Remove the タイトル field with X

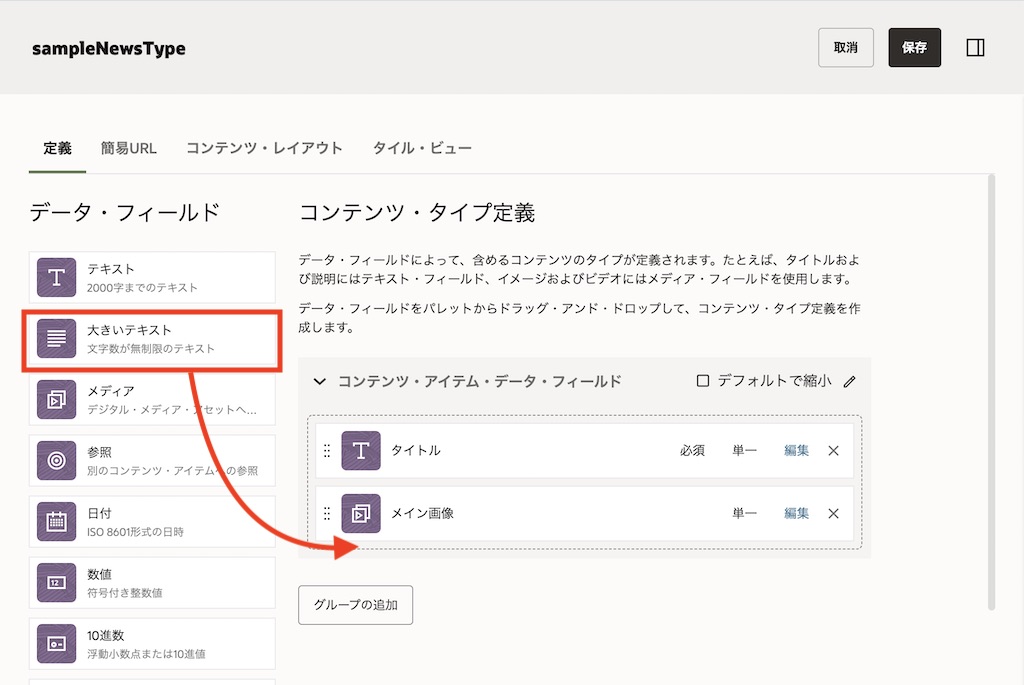833,451
